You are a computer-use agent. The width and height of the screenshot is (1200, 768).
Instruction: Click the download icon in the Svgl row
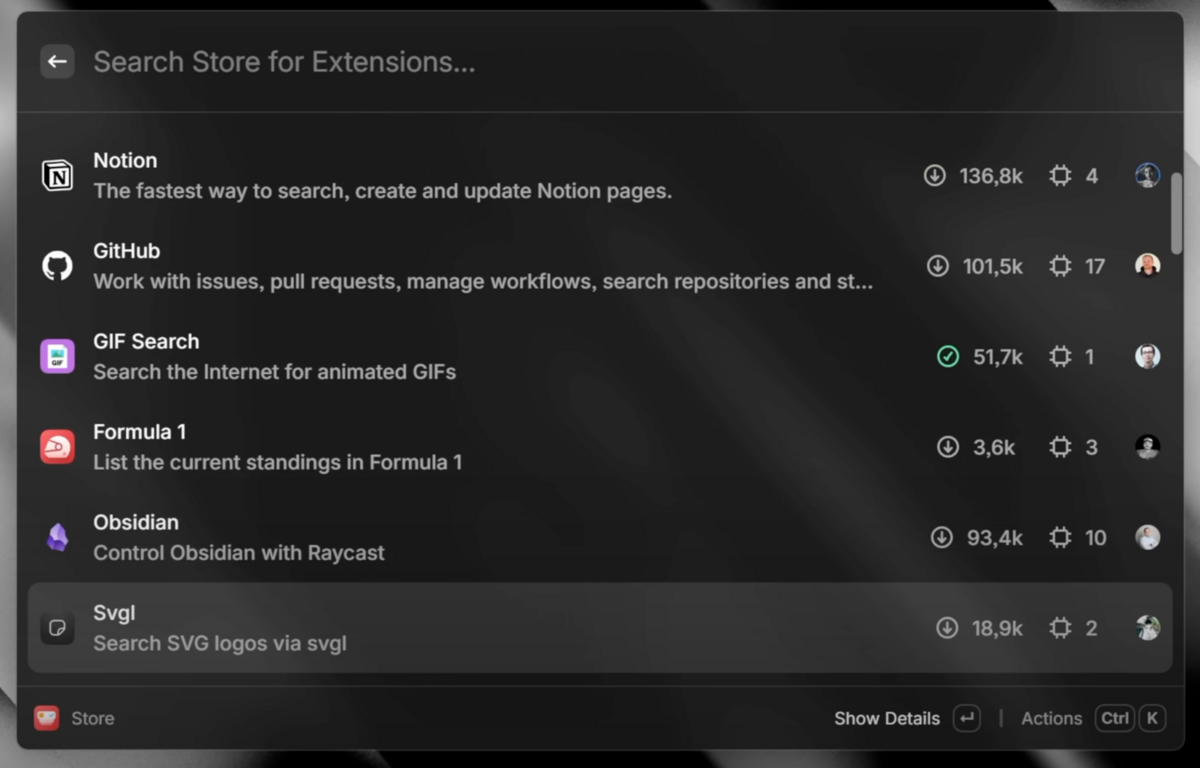coord(946,628)
